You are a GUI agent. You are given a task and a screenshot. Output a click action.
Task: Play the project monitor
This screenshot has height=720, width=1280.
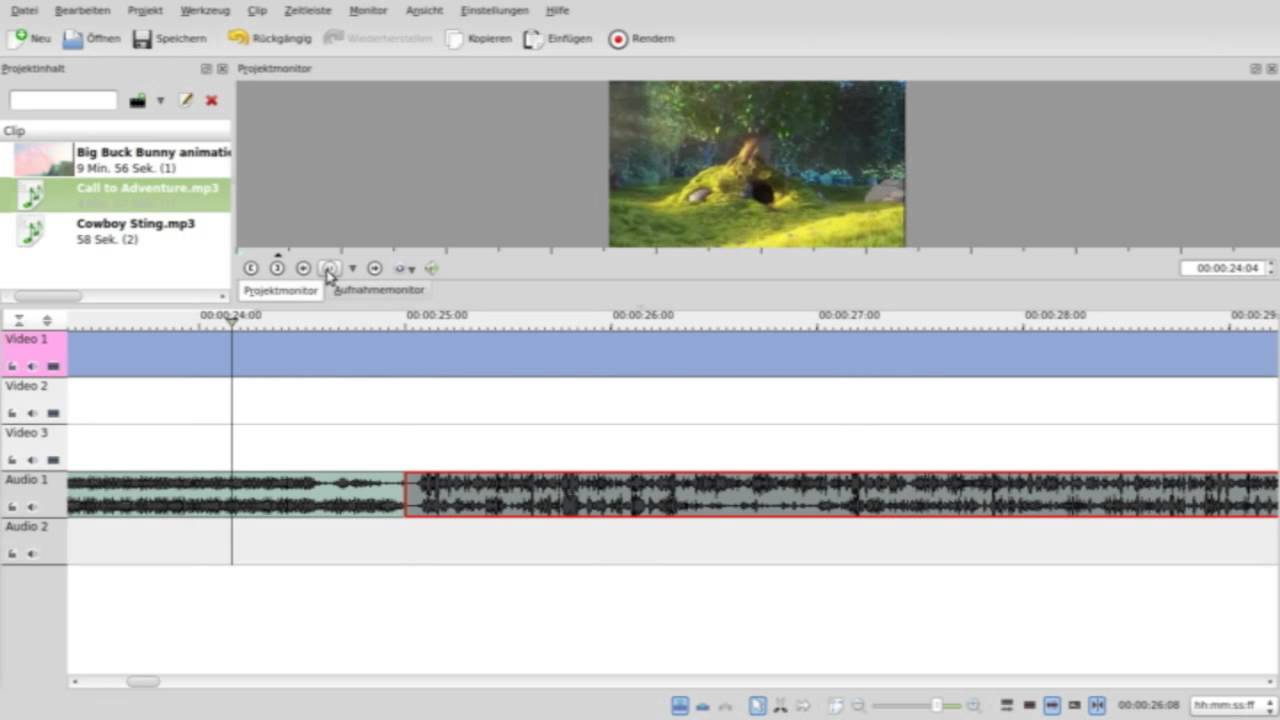click(x=329, y=268)
